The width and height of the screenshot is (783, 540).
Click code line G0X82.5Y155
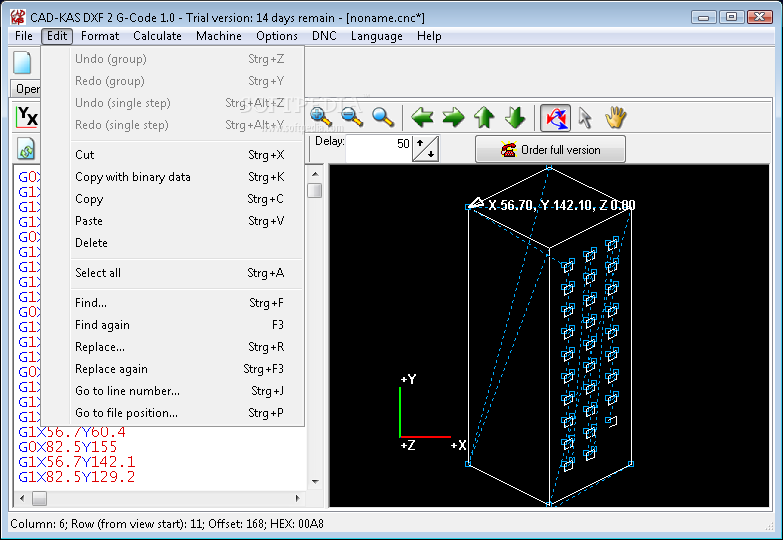tap(67, 447)
